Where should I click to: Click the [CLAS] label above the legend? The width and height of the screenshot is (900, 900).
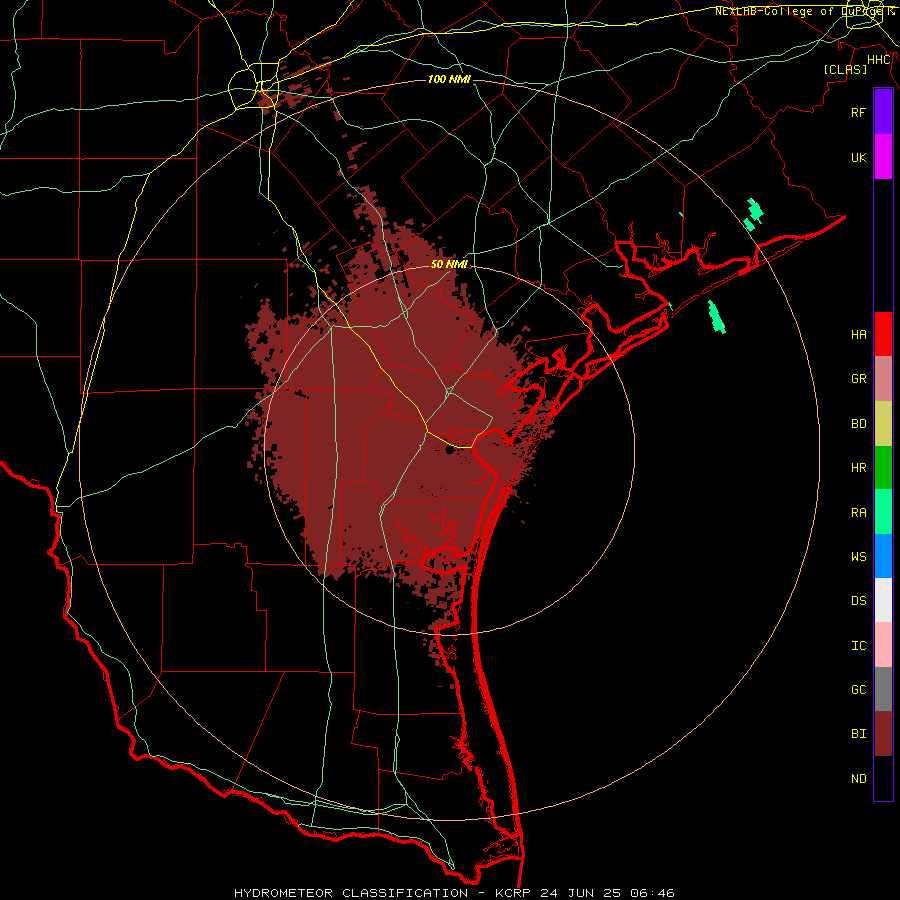845,69
